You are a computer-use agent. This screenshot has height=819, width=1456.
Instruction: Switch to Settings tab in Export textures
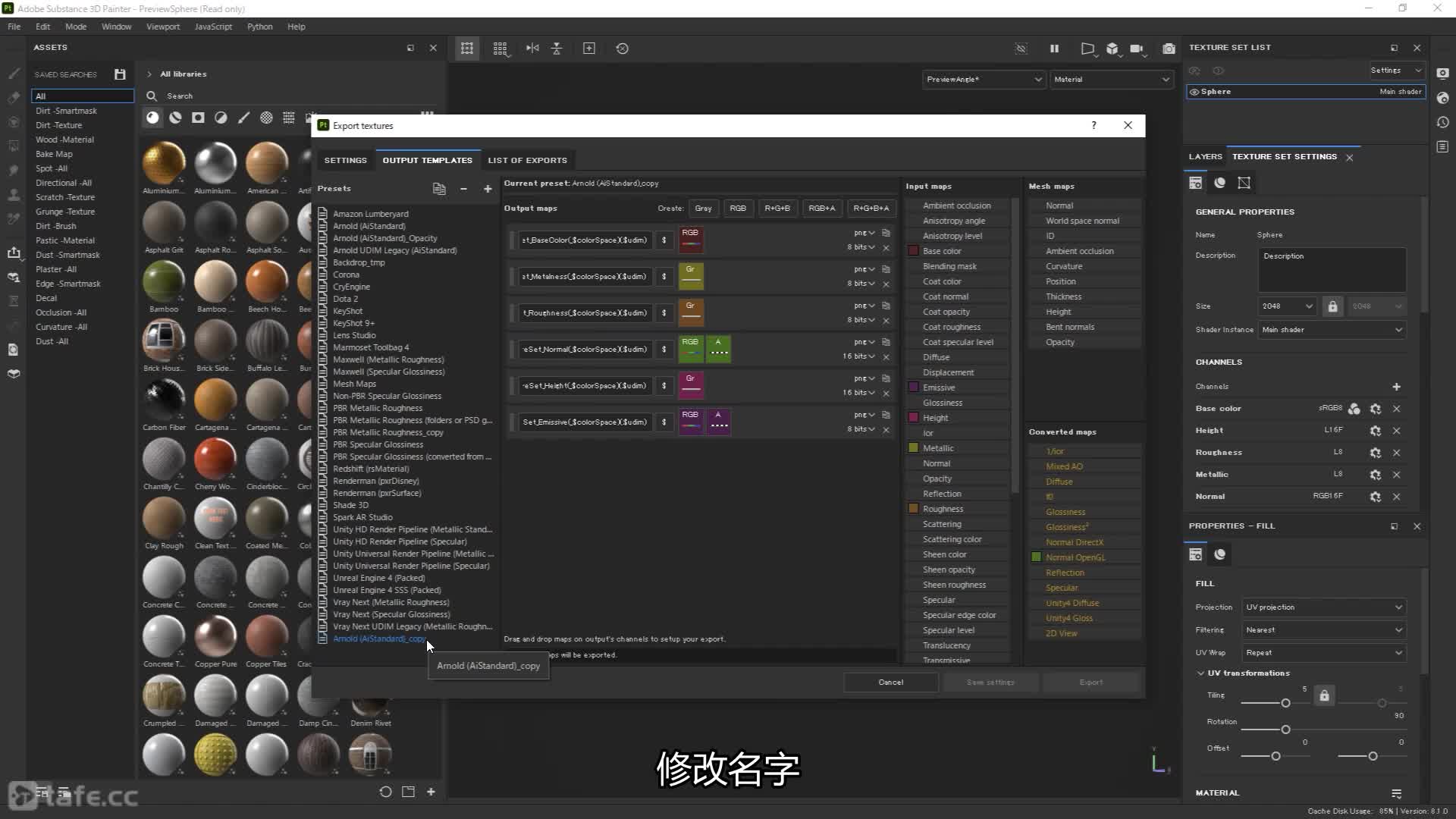tap(345, 161)
